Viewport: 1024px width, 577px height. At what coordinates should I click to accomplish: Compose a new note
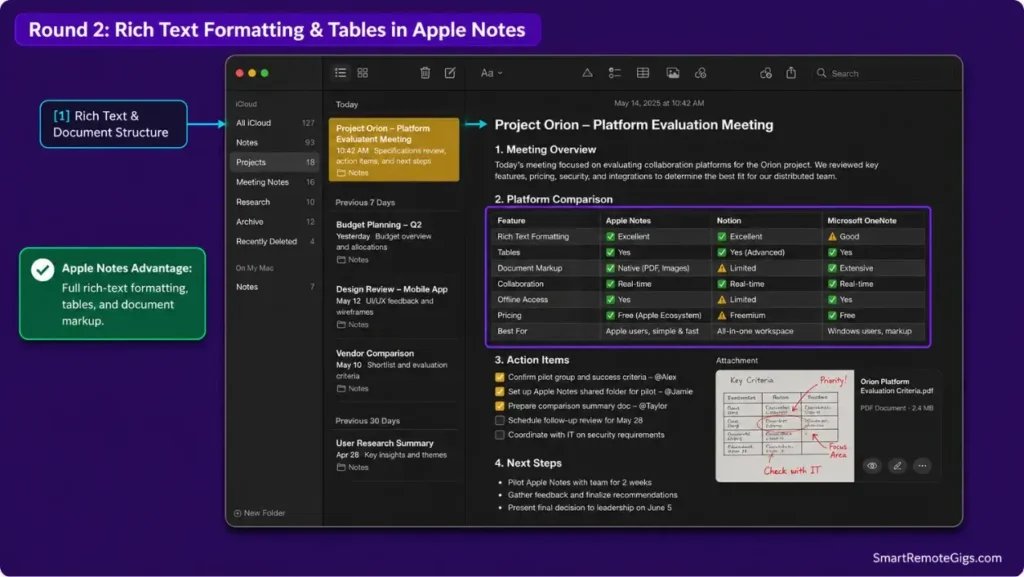point(450,73)
